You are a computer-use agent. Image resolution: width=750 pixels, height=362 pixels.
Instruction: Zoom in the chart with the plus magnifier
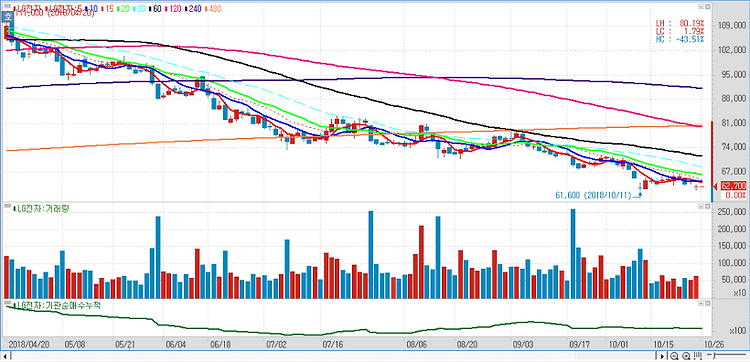[x=686, y=356]
